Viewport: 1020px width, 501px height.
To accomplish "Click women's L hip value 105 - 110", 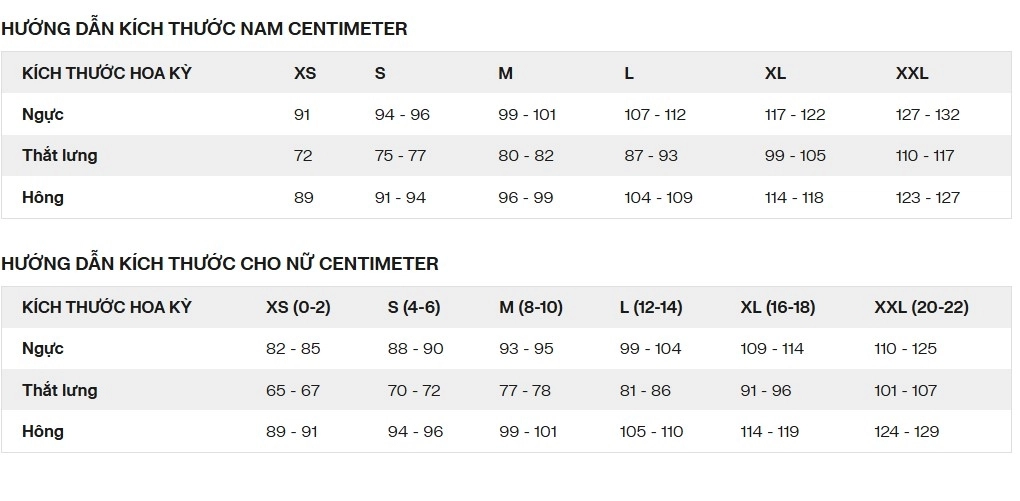I will click(x=651, y=431).
